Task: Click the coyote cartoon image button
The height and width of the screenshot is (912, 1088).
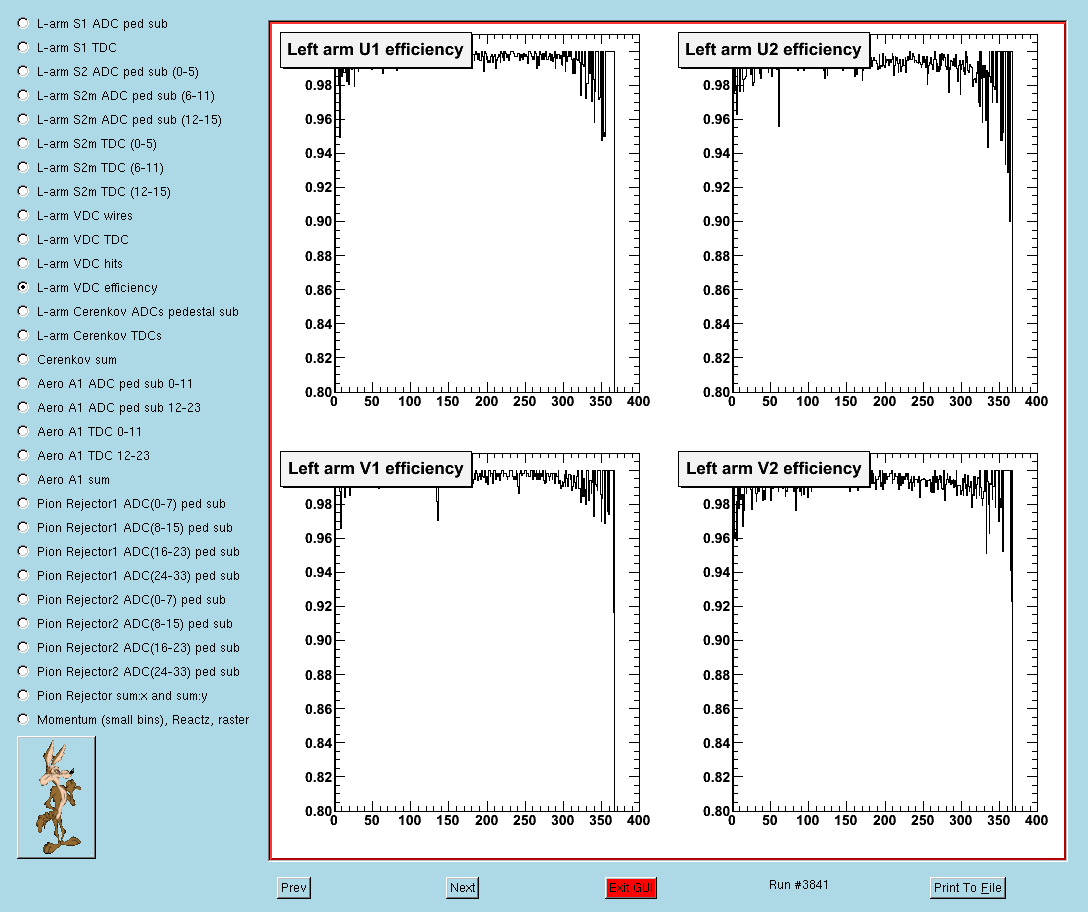Action: pyautogui.click(x=56, y=797)
